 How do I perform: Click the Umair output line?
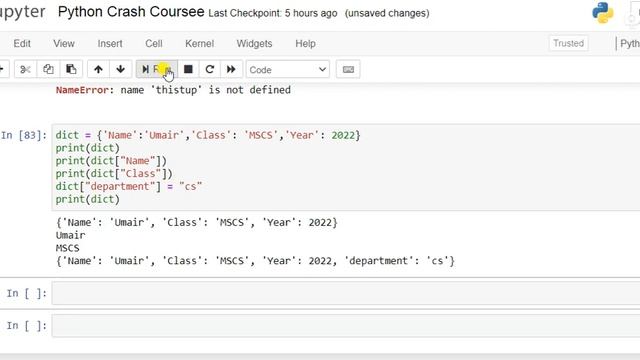[71, 235]
